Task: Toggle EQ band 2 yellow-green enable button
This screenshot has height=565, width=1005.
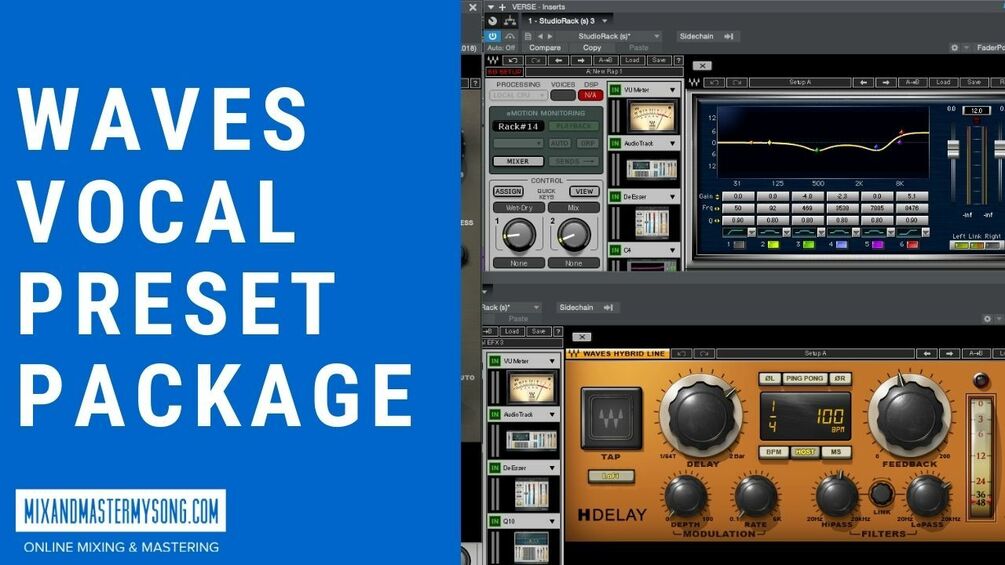Action: 774,245
